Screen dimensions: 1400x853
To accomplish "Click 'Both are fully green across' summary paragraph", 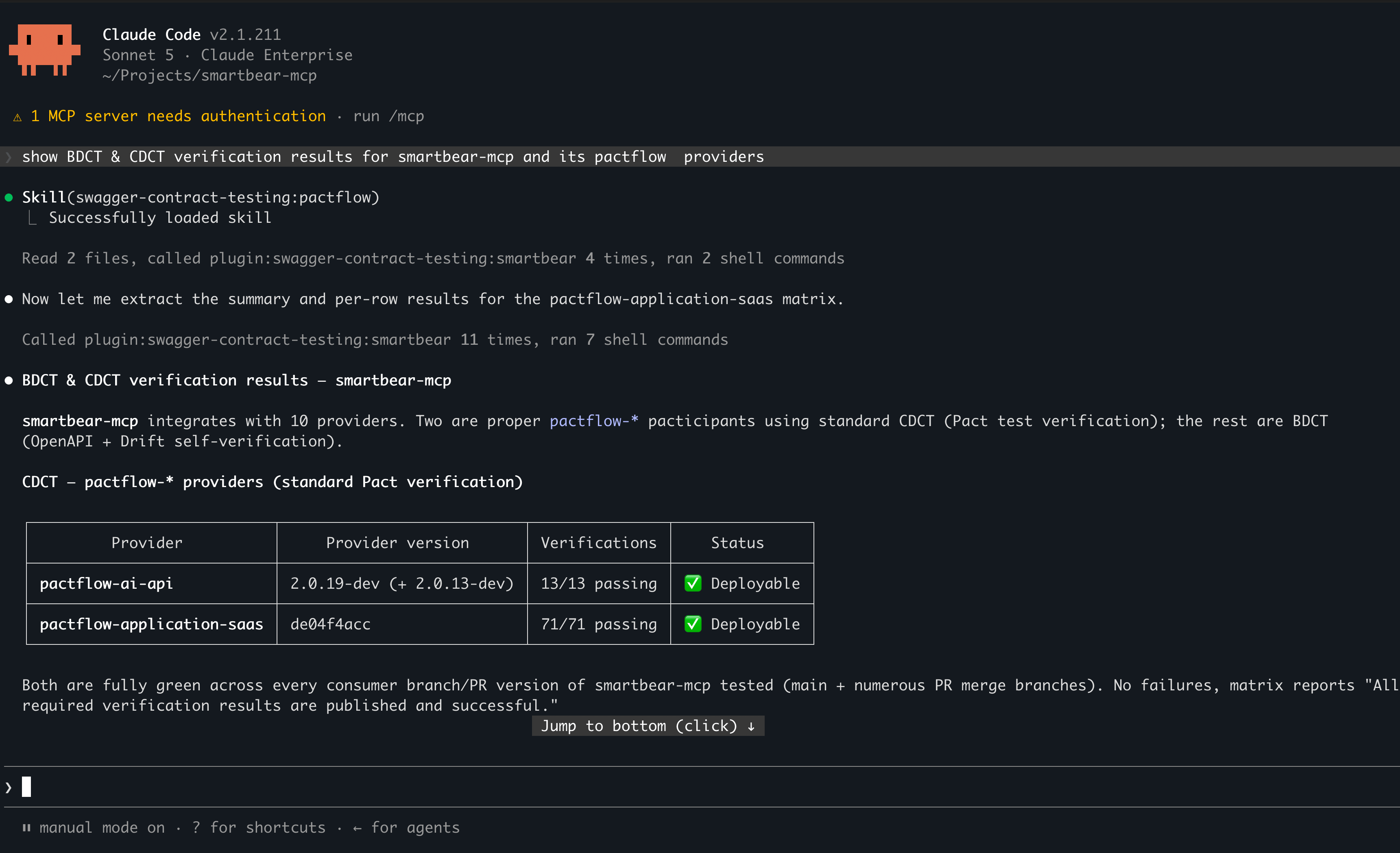I will 710,696.
